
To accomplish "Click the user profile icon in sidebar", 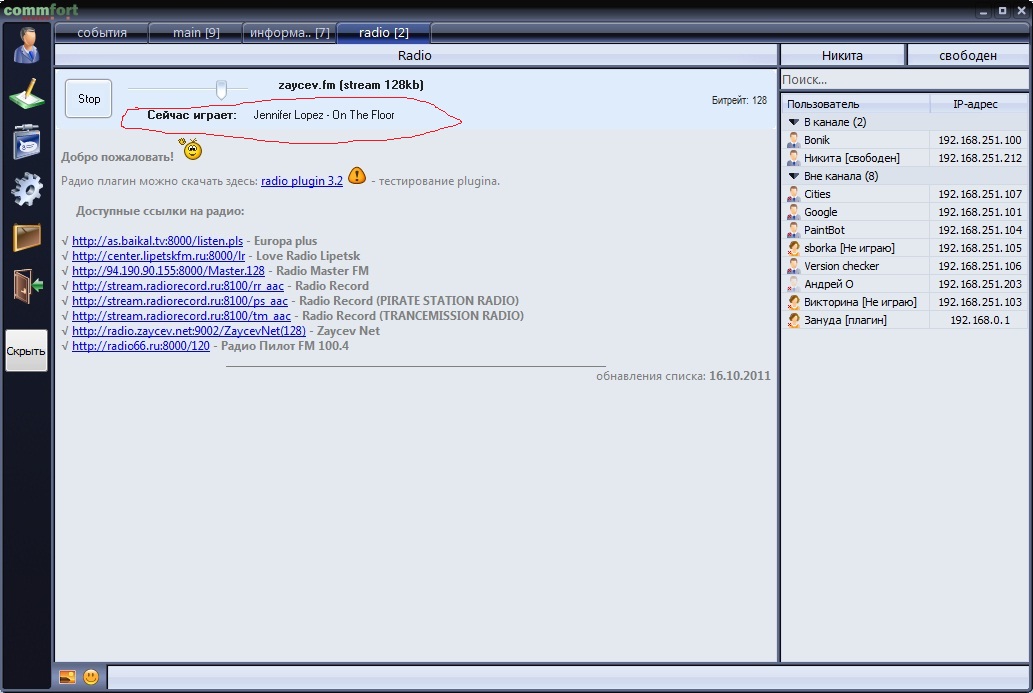I will [x=26, y=44].
